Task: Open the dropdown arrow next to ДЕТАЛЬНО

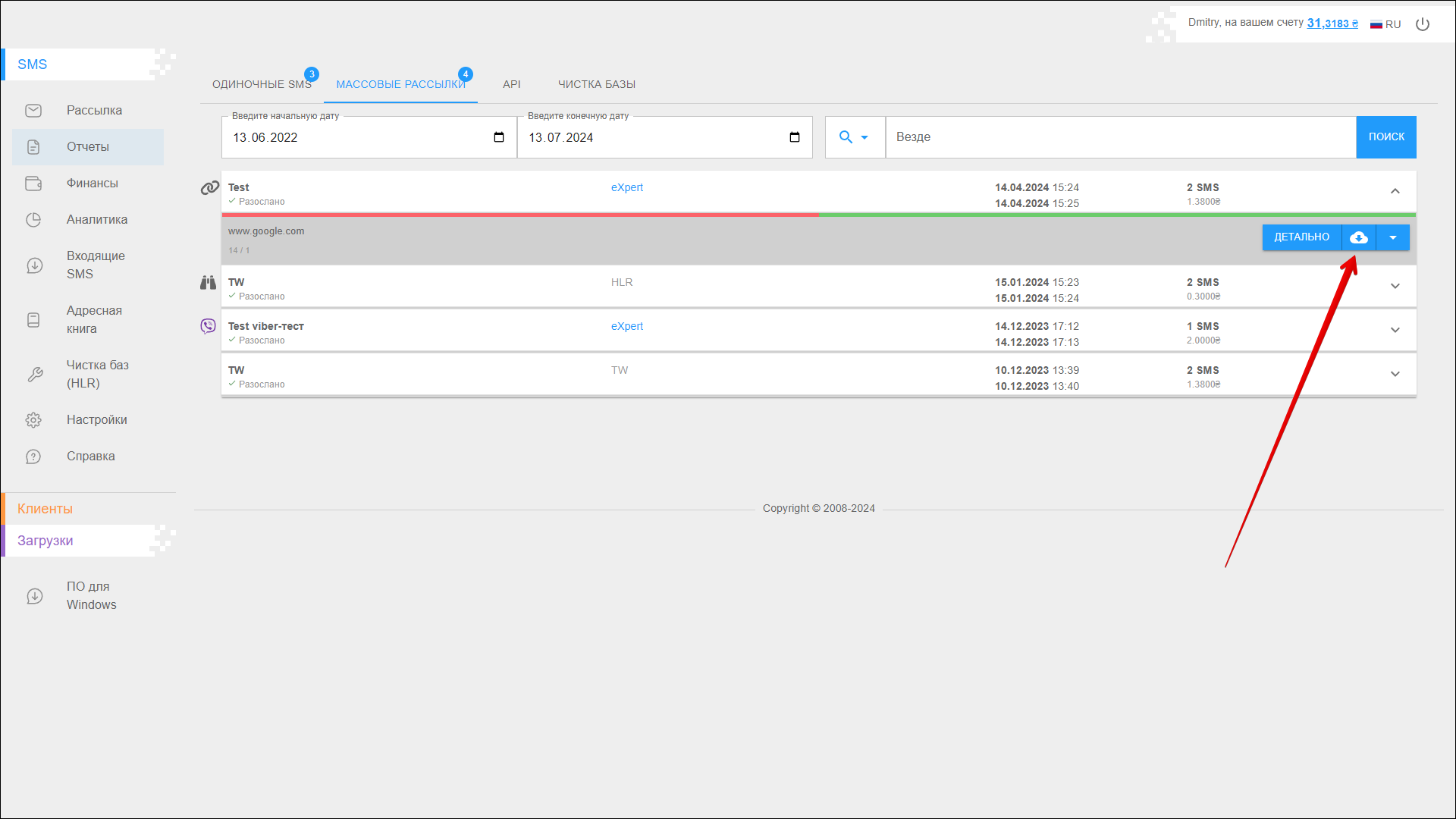Action: coord(1393,237)
